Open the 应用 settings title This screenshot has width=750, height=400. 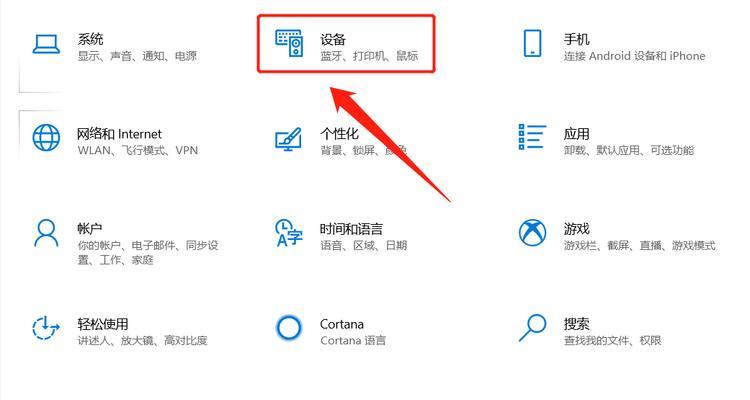tap(576, 133)
